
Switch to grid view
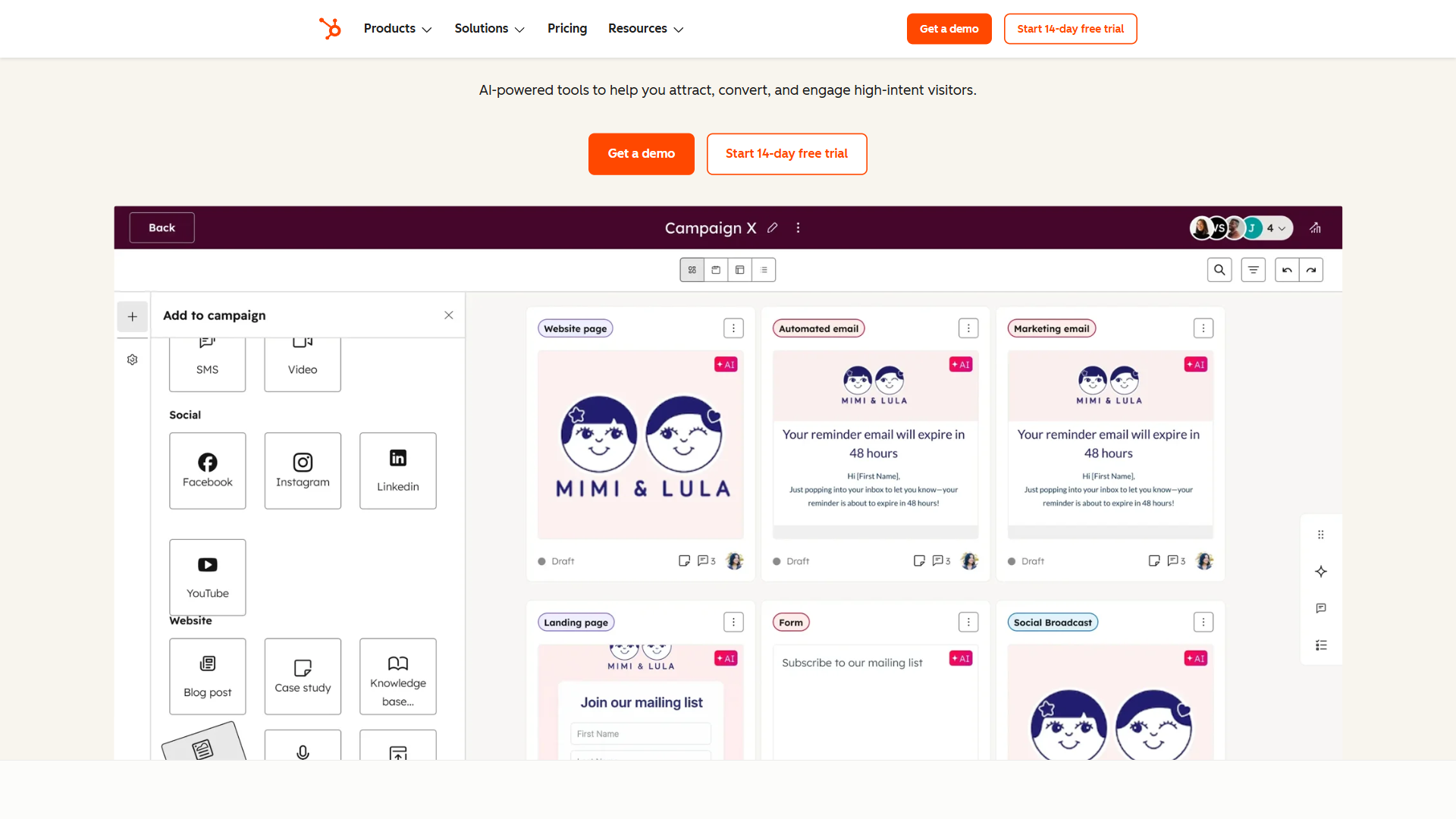(x=692, y=270)
